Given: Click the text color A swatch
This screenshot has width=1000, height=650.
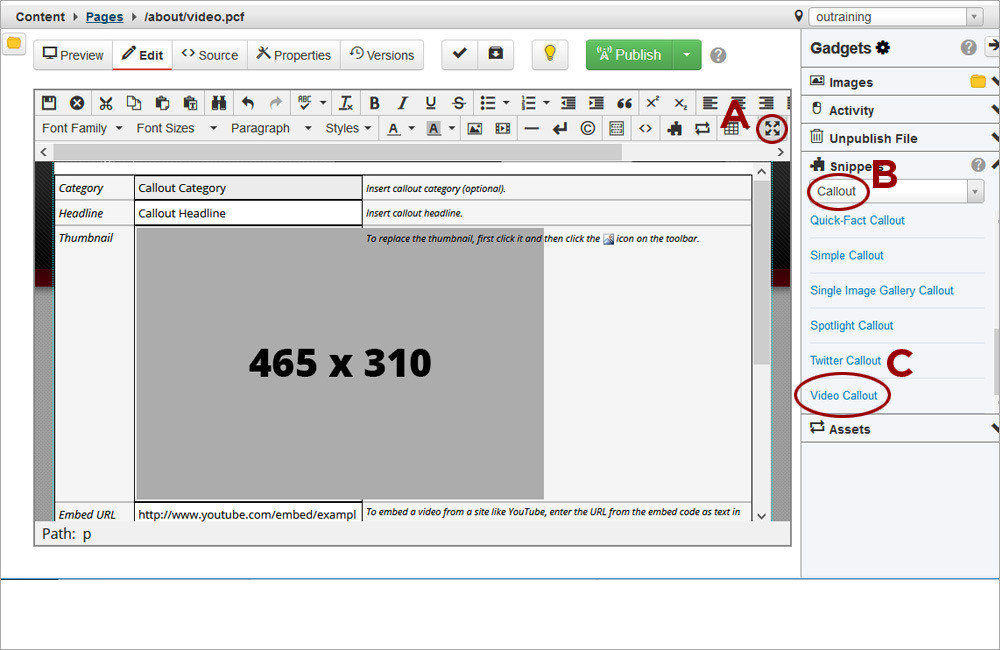Looking at the screenshot, I should click(x=393, y=128).
